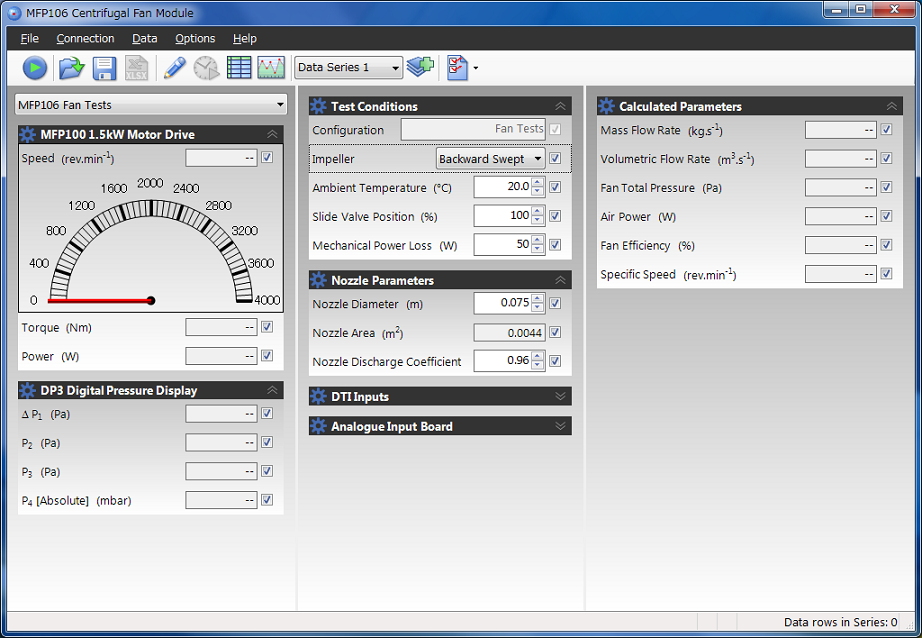This screenshot has width=922, height=638.
Task: Open the MFP106 Fan Tests dropdown
Action: 151,105
